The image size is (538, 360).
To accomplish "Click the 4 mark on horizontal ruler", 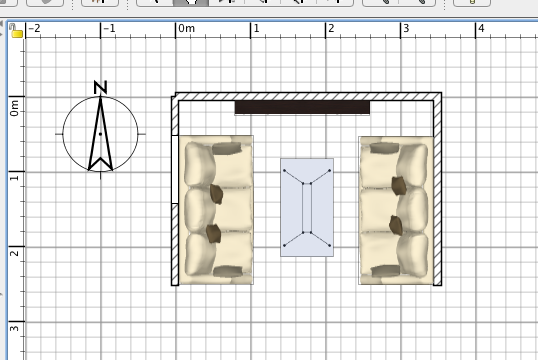I will coord(481,28).
